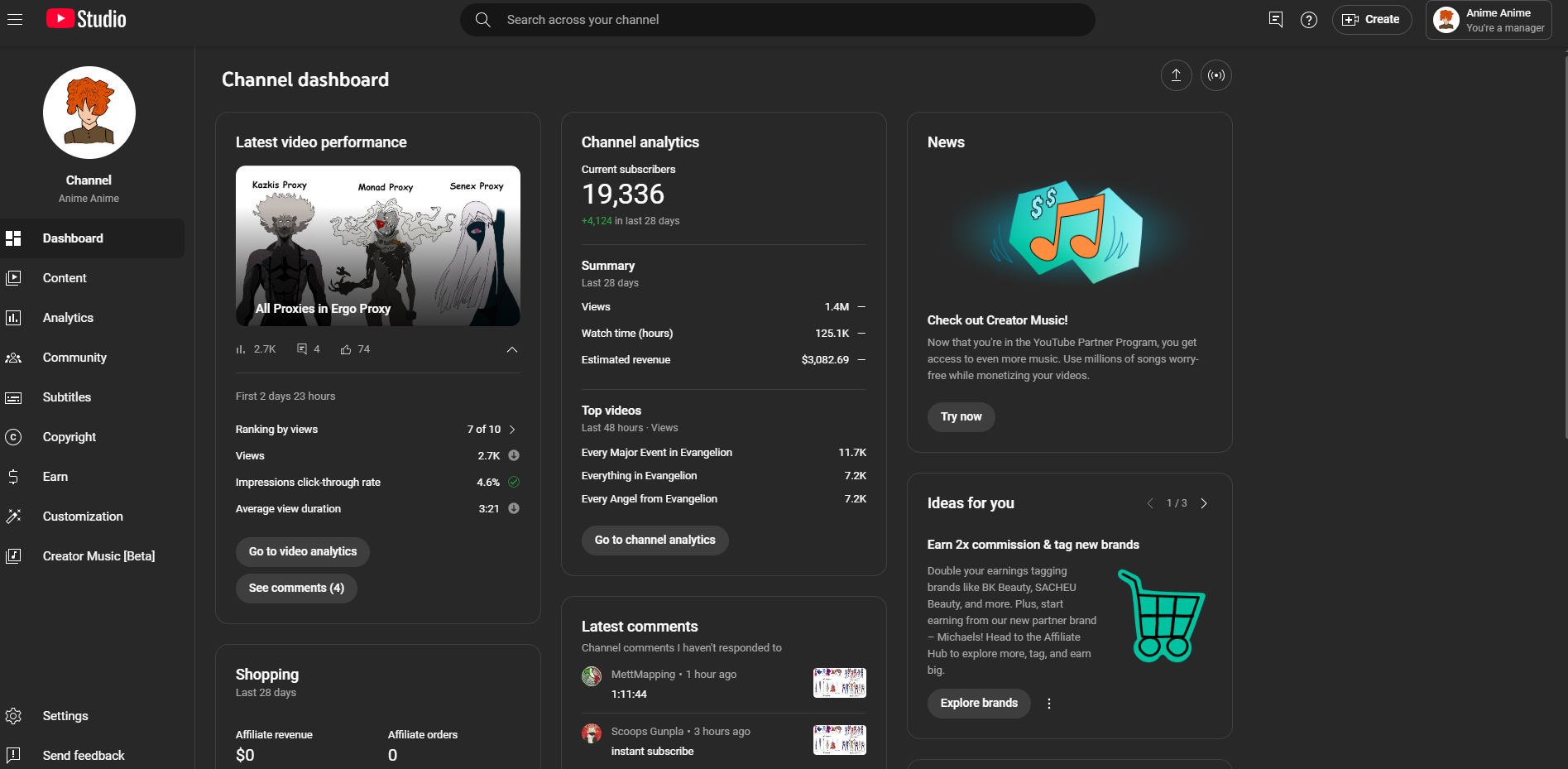Open three-dot menu beside Explore brands
1568x769 pixels.
[x=1049, y=704]
